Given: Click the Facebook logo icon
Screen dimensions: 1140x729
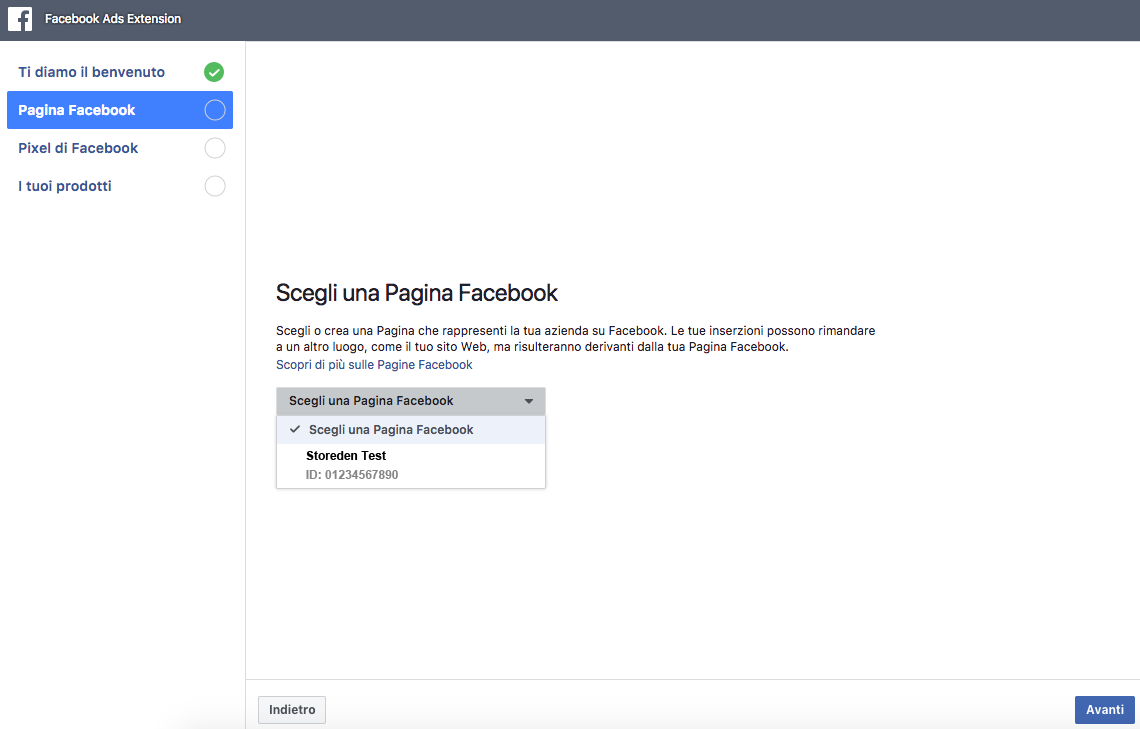Looking at the screenshot, I should point(20,19).
